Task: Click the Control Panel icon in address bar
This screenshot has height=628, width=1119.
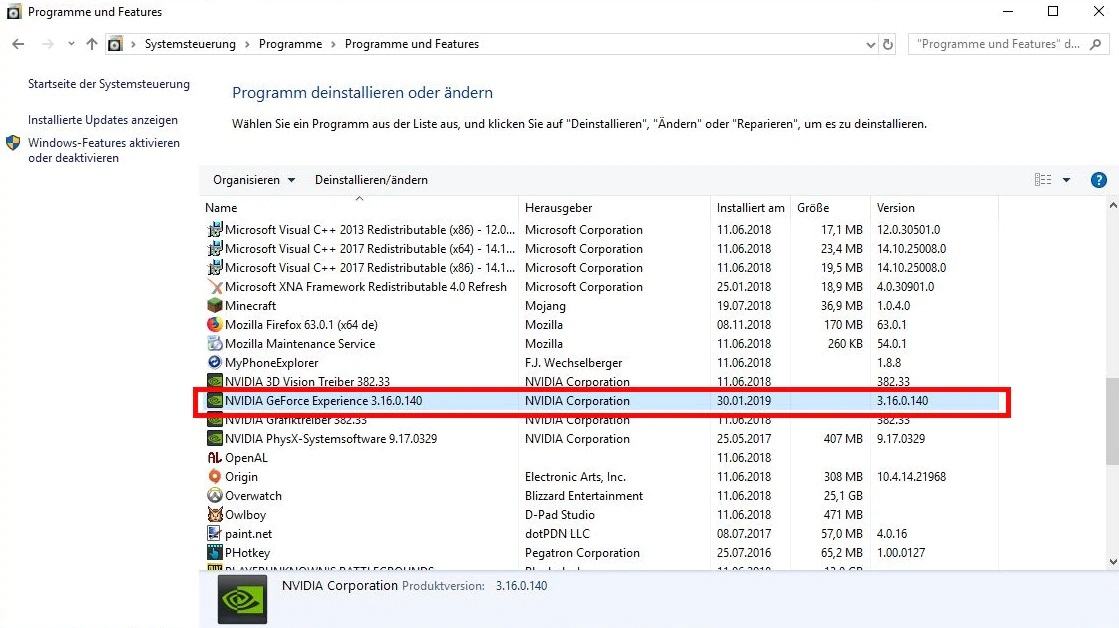Action: [115, 44]
